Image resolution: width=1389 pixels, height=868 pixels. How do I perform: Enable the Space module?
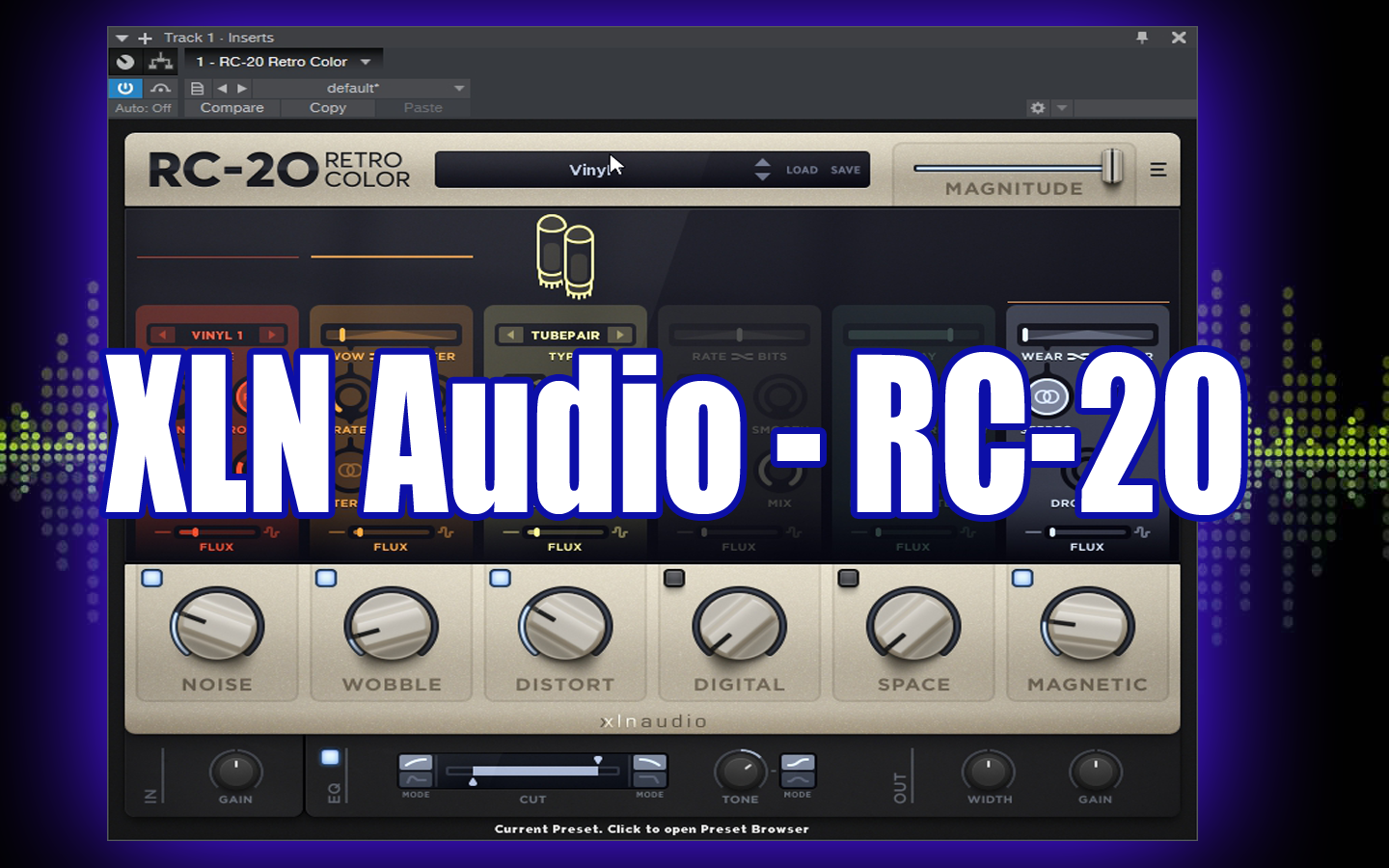tap(848, 578)
